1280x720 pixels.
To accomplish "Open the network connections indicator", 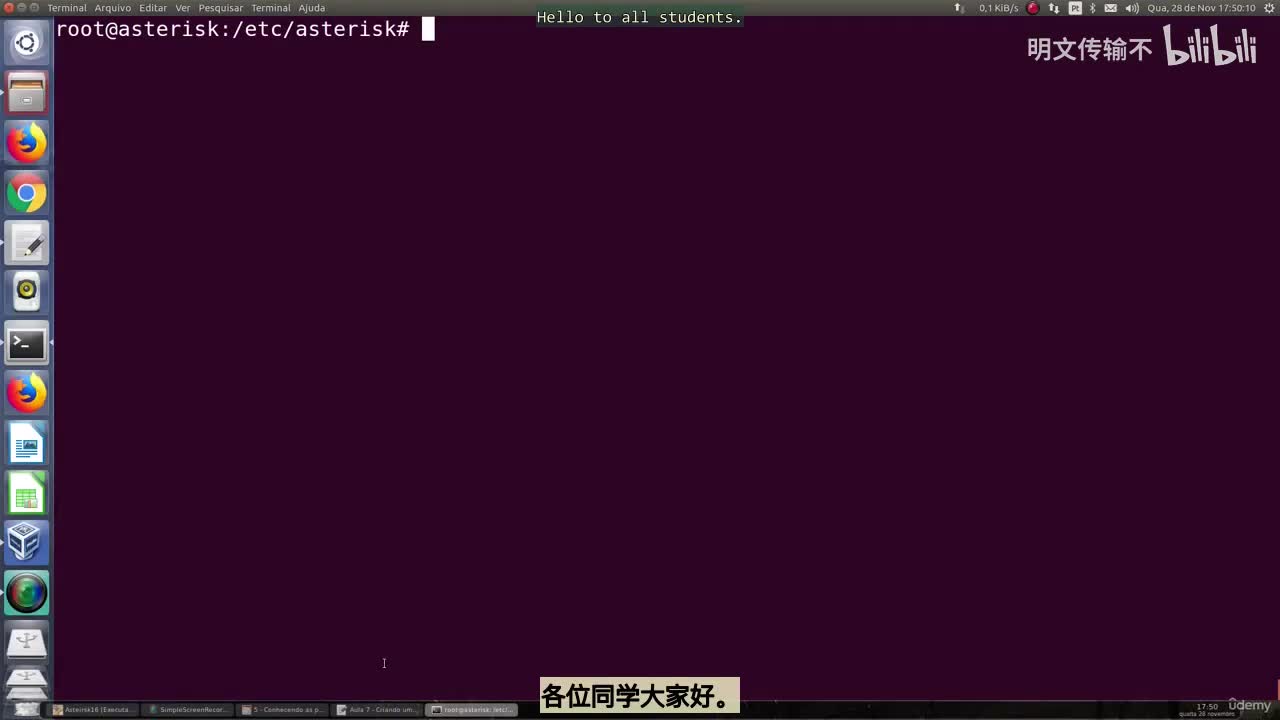I will pyautogui.click(x=1054, y=8).
